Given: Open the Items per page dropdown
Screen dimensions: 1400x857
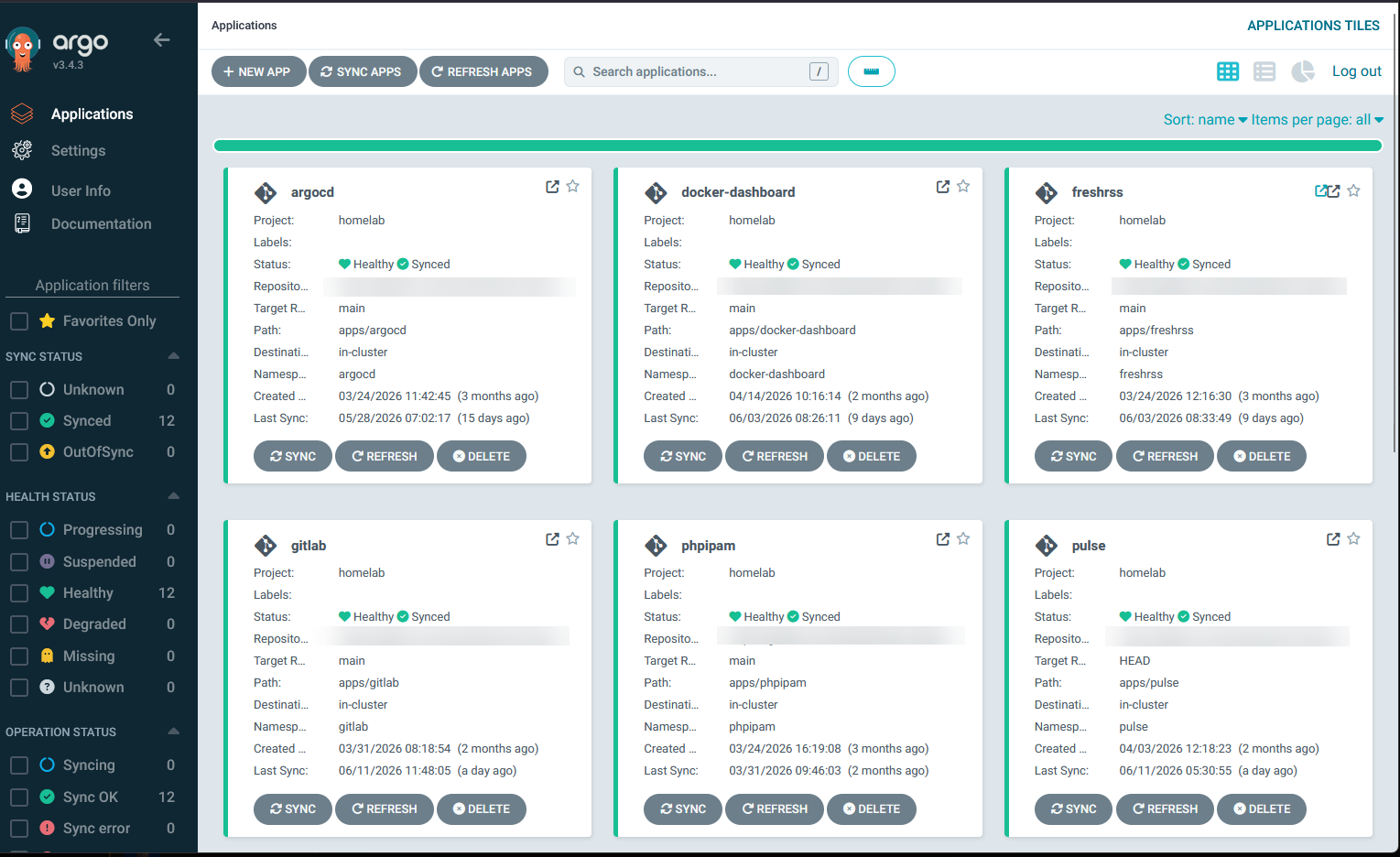Looking at the screenshot, I should click(1318, 120).
